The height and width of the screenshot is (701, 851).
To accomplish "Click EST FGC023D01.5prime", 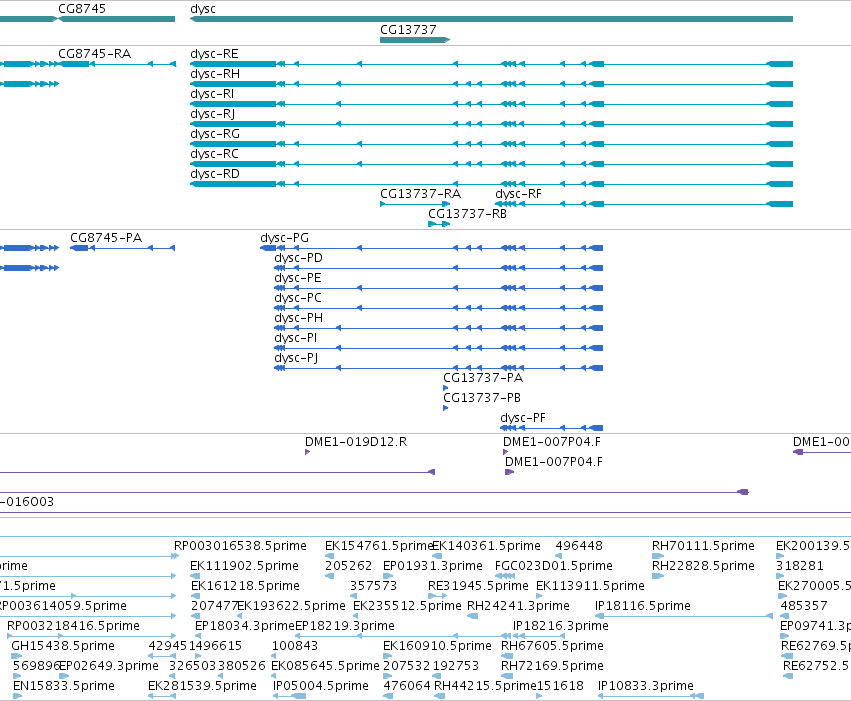I will pos(554,566).
